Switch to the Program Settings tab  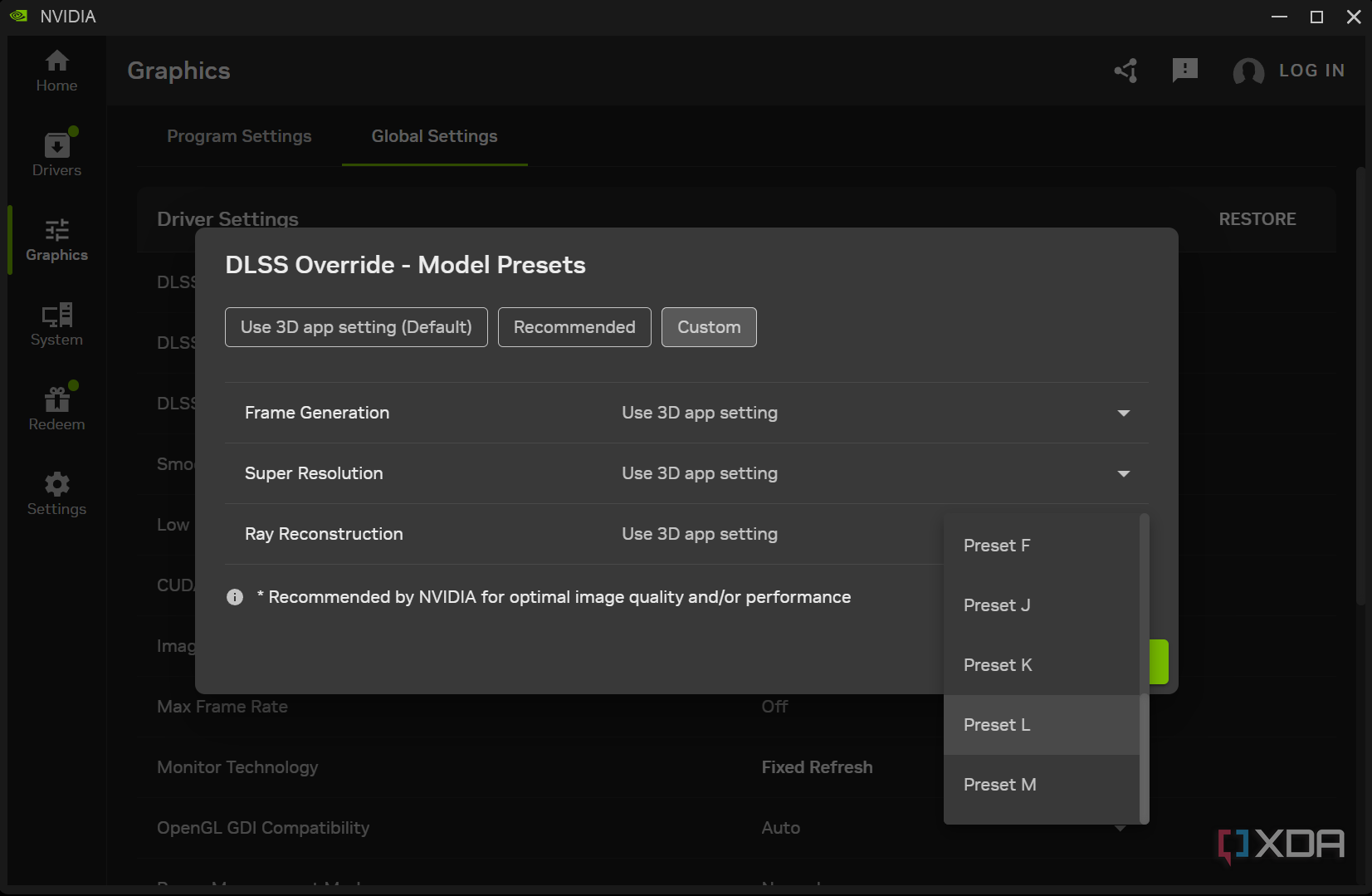(239, 136)
